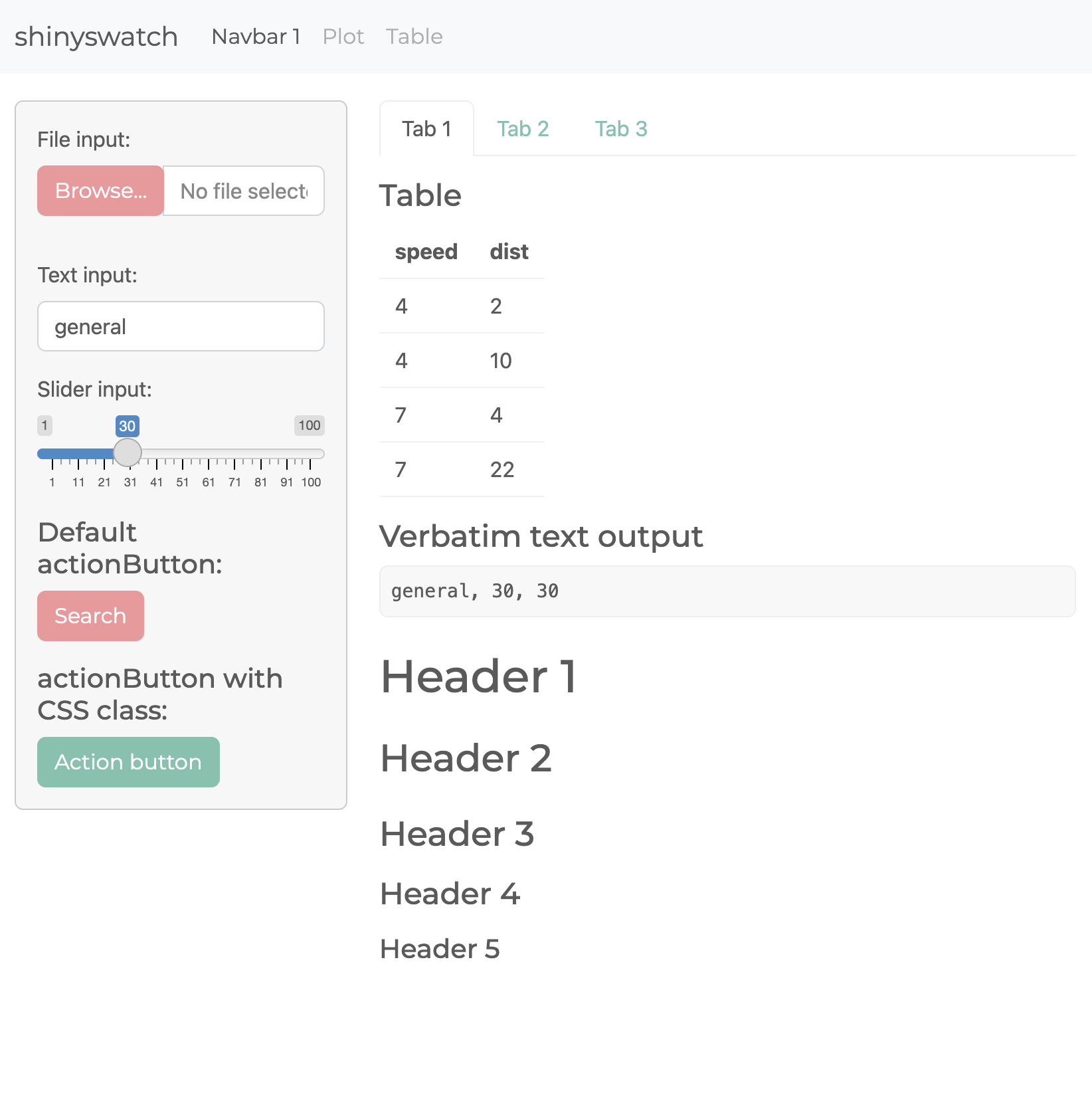Viewport: 1092px width, 1095px height.
Task: Click the table cell showing 22
Action: [502, 470]
